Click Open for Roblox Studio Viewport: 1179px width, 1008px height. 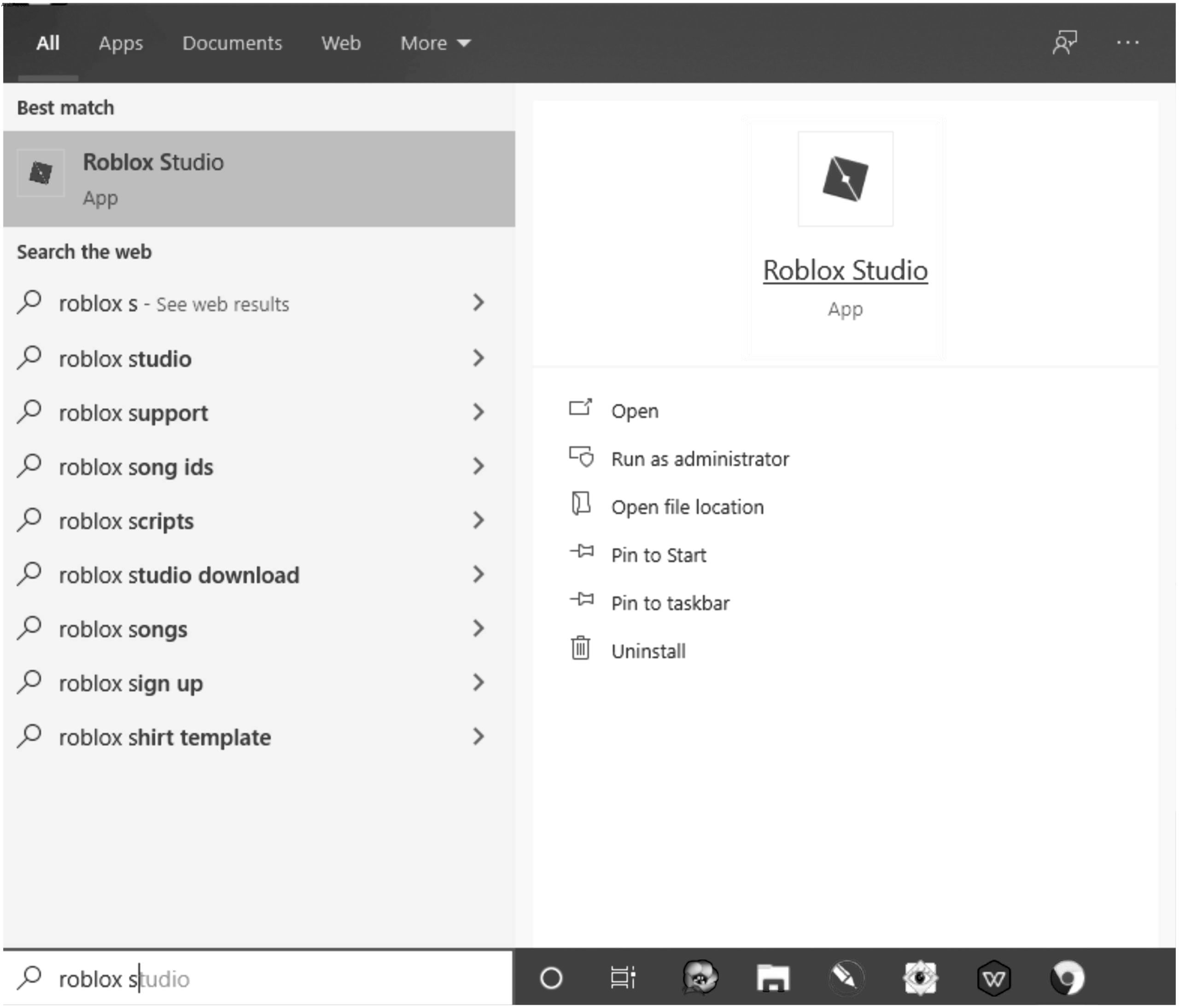click(x=635, y=411)
